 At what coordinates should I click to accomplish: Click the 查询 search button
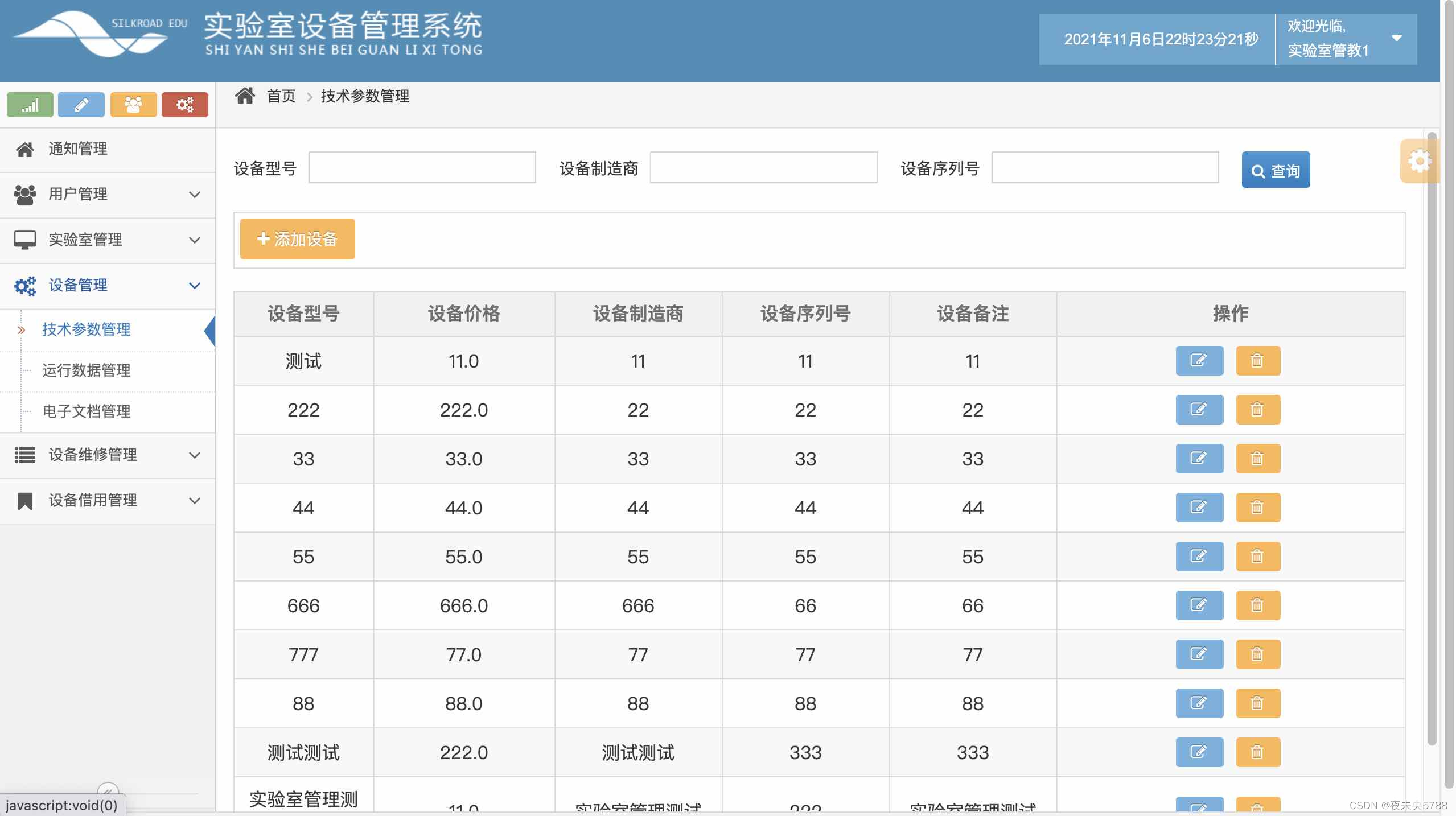1276,170
